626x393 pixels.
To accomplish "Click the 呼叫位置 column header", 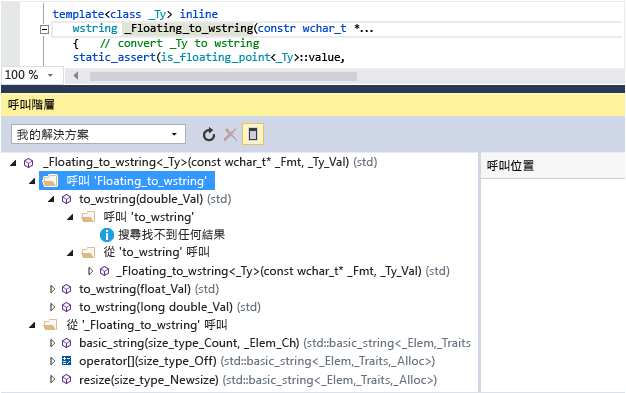I will pyautogui.click(x=510, y=165).
